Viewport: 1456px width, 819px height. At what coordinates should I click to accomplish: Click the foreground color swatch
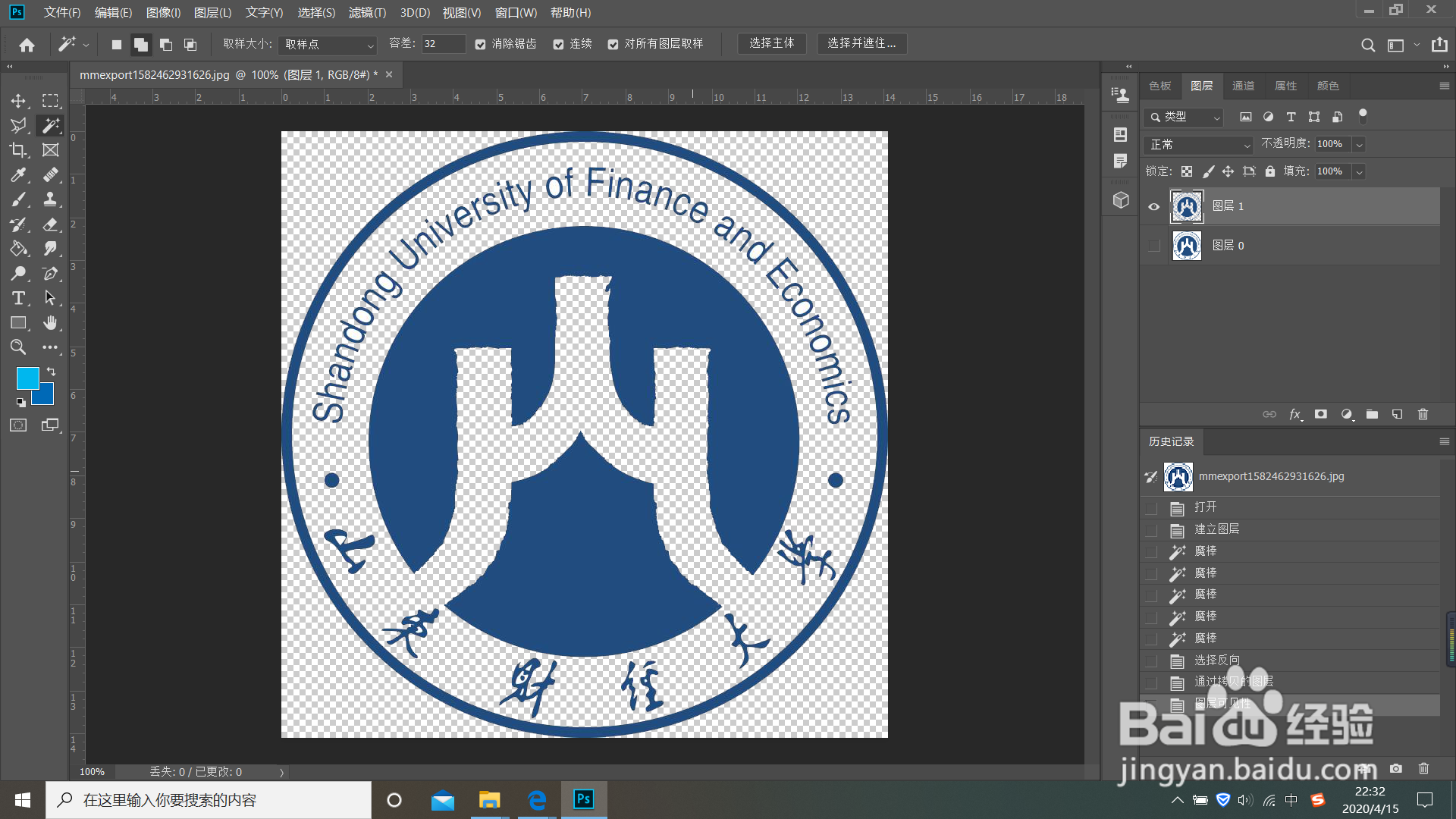tap(27, 377)
